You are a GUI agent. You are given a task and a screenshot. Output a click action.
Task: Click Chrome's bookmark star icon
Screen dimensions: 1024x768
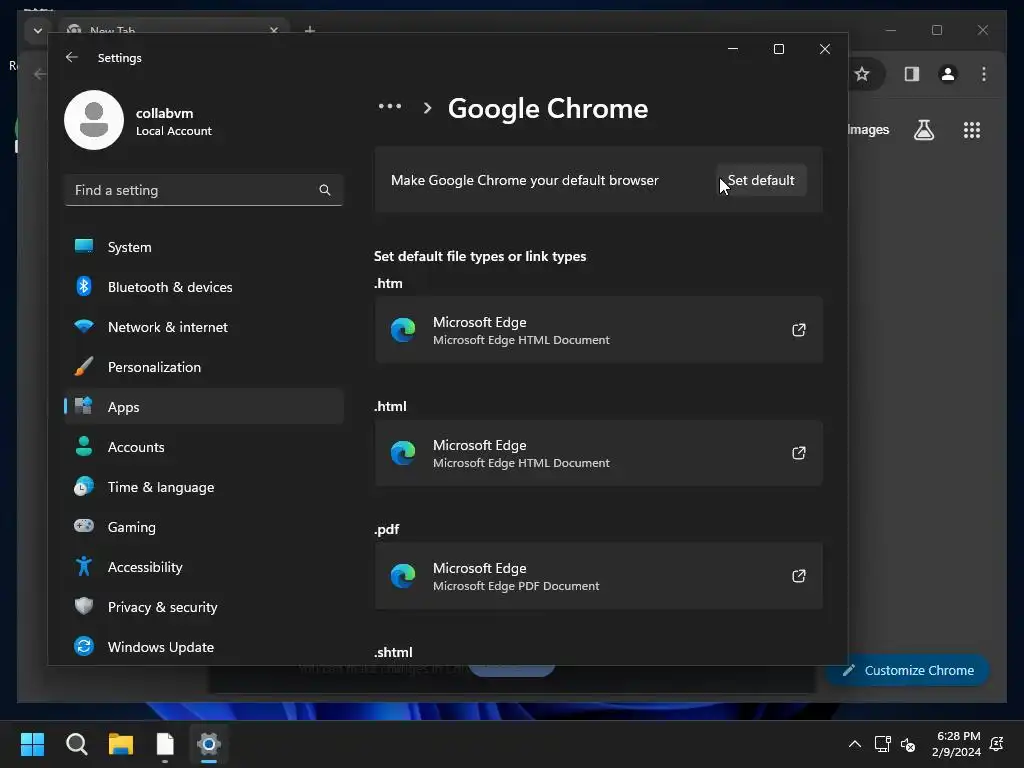click(x=862, y=74)
